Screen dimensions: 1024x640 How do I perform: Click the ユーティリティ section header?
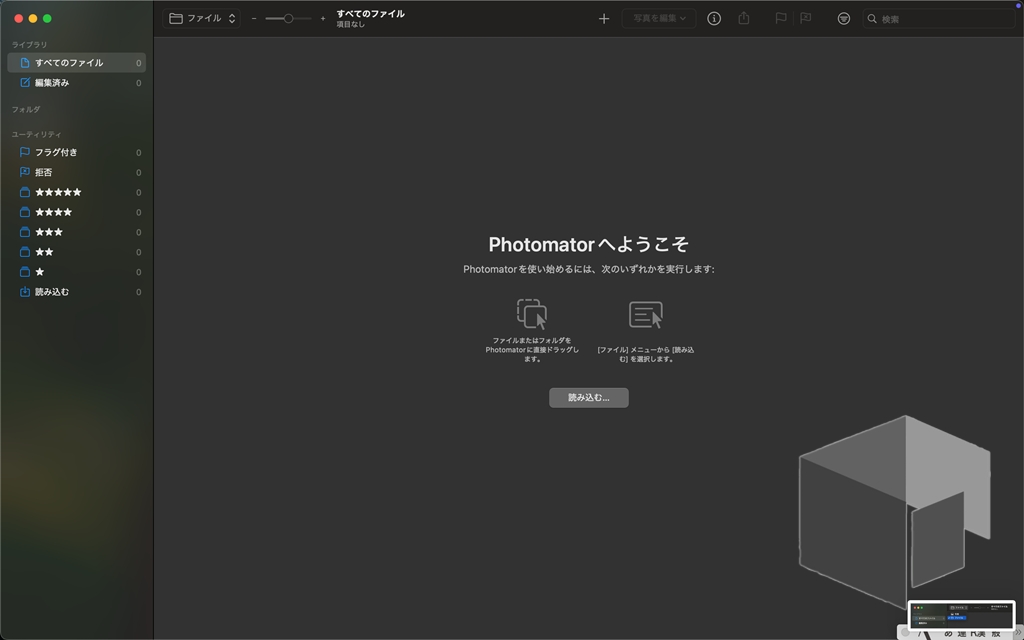point(37,134)
